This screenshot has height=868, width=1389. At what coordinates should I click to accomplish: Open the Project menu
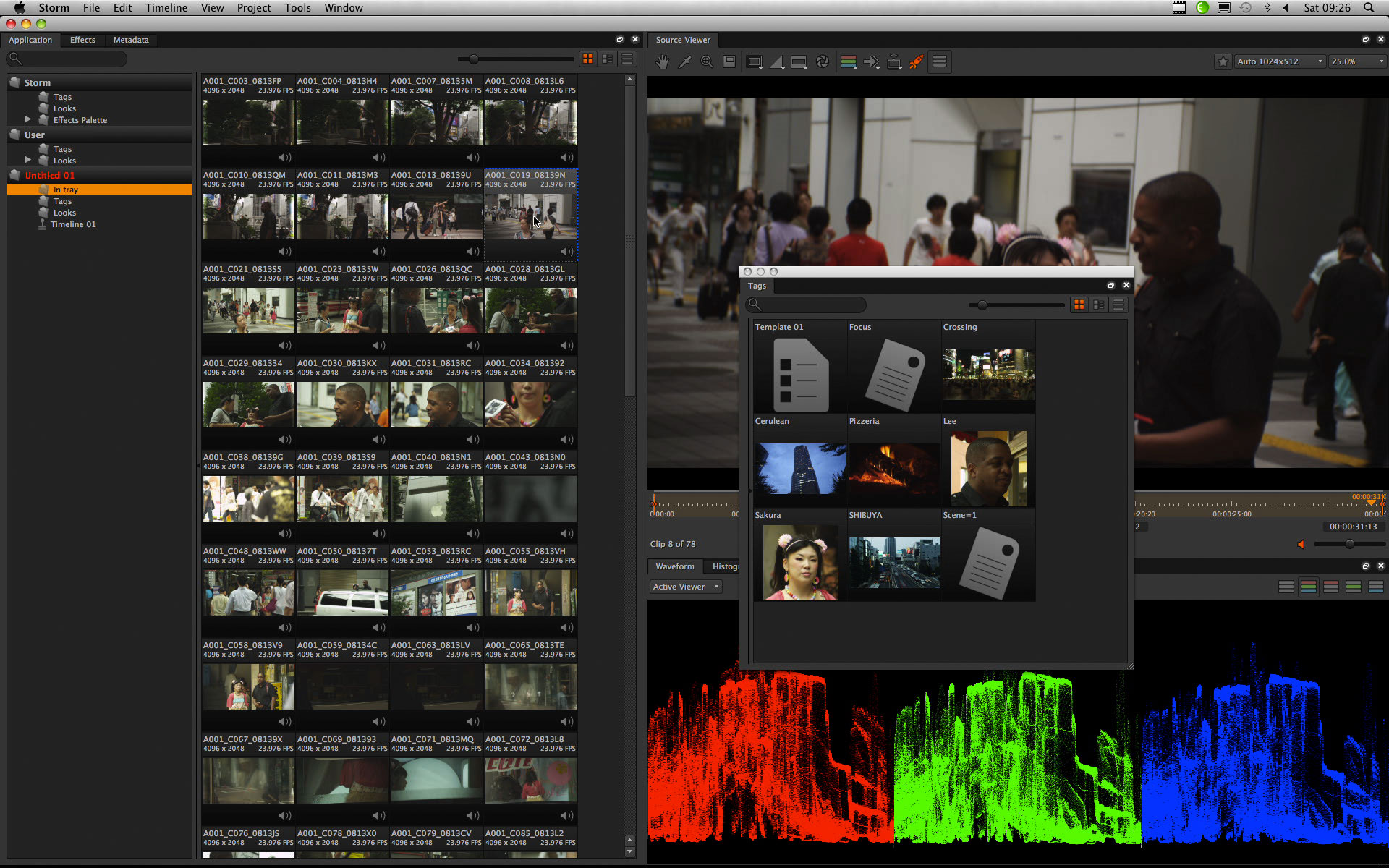click(x=253, y=8)
